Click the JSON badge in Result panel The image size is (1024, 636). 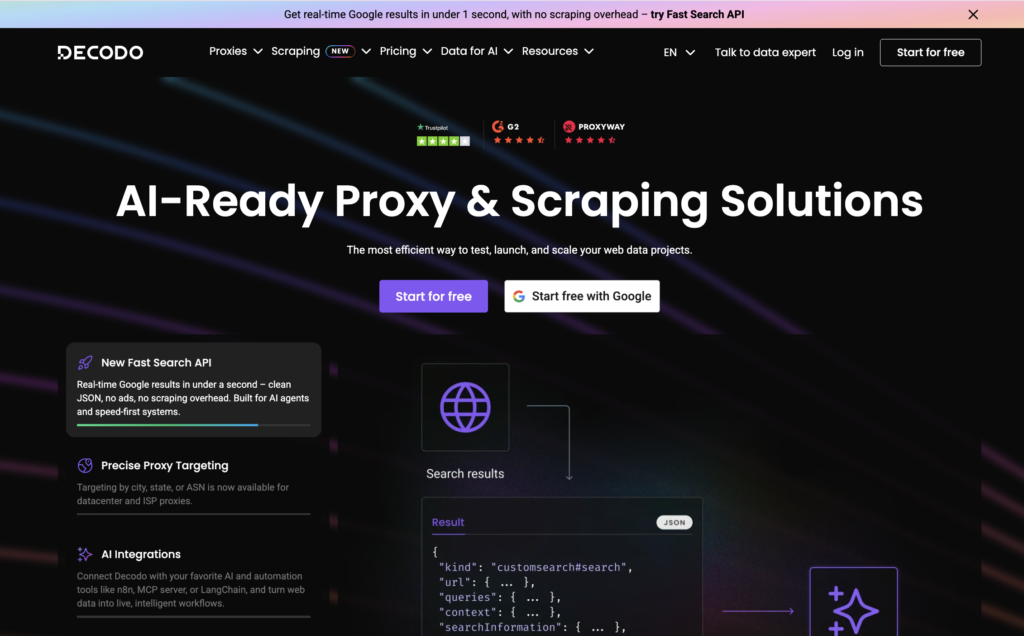point(674,522)
